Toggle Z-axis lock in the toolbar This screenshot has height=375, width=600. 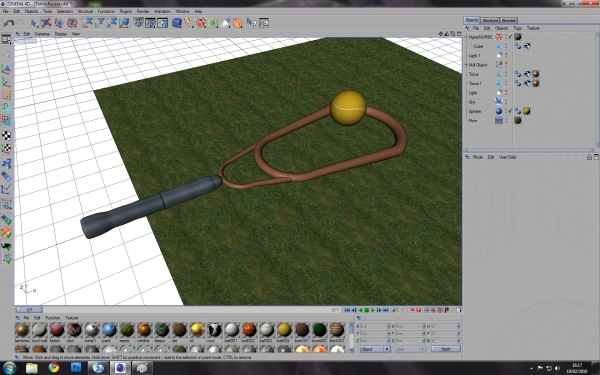pyautogui.click(x=112, y=23)
